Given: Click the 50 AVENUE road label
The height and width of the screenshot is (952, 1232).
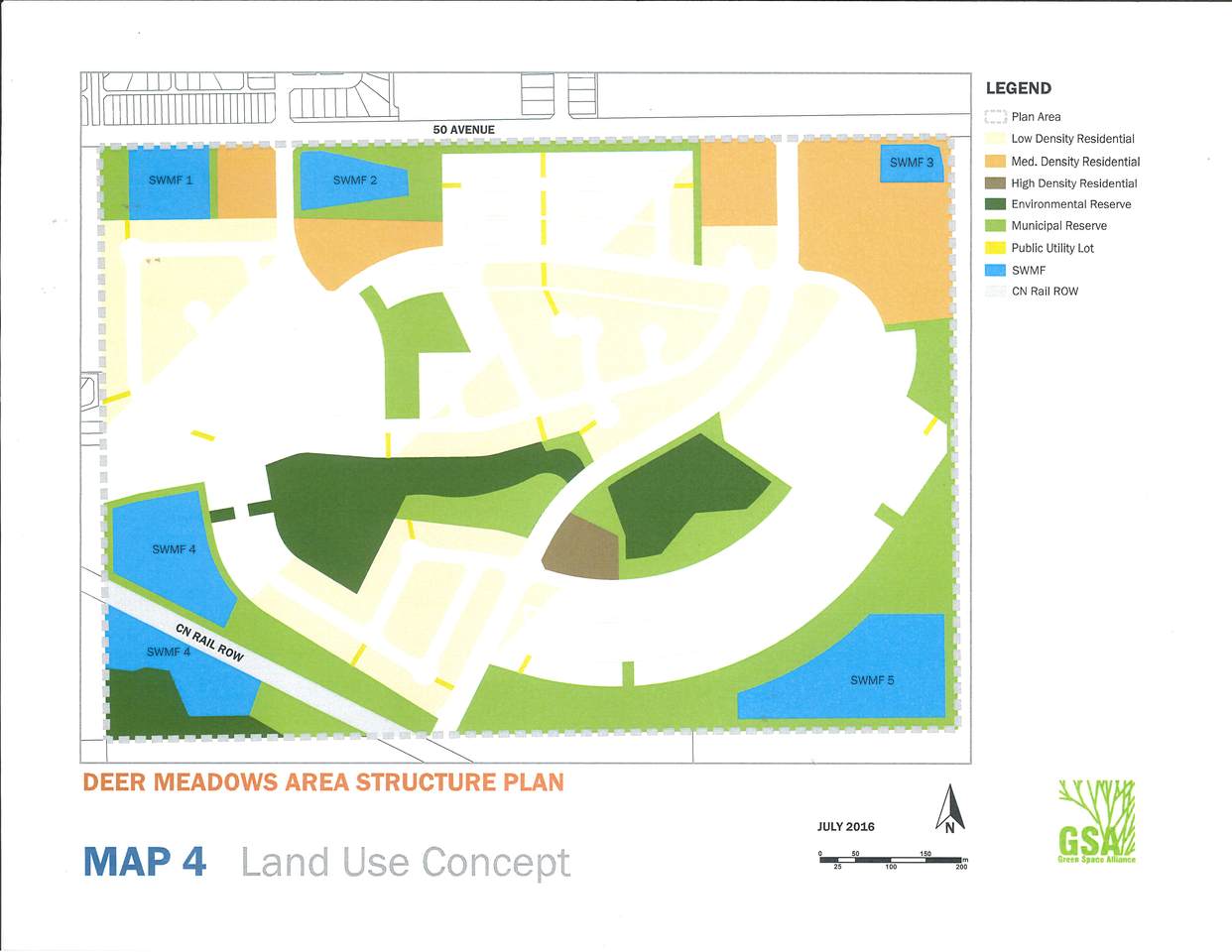Looking at the screenshot, I should coord(463,130).
